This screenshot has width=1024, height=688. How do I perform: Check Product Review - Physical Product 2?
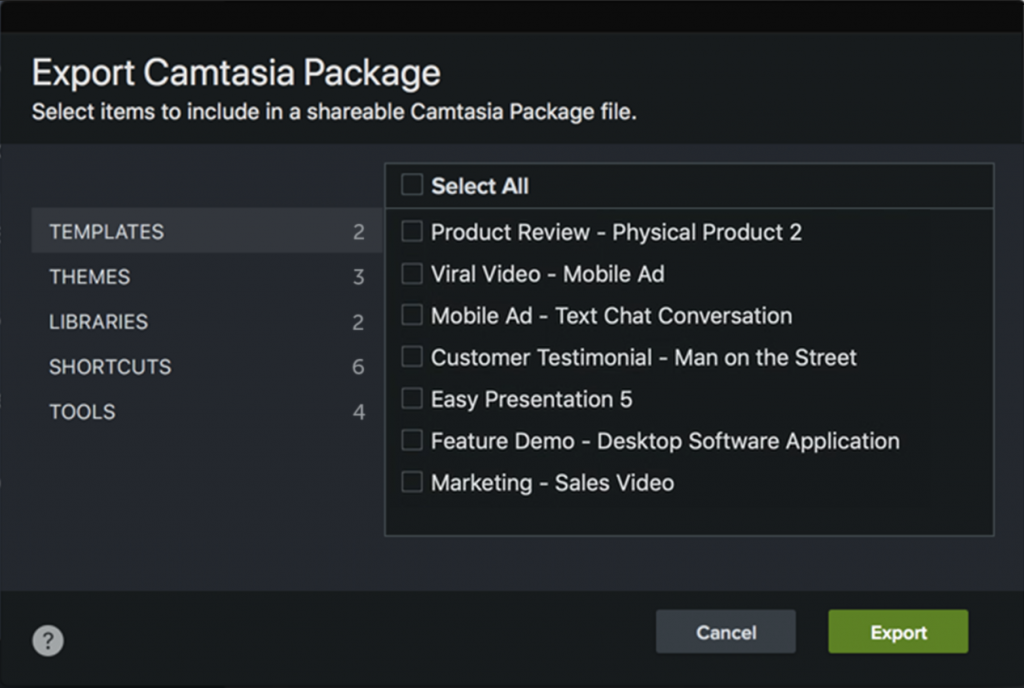(412, 231)
